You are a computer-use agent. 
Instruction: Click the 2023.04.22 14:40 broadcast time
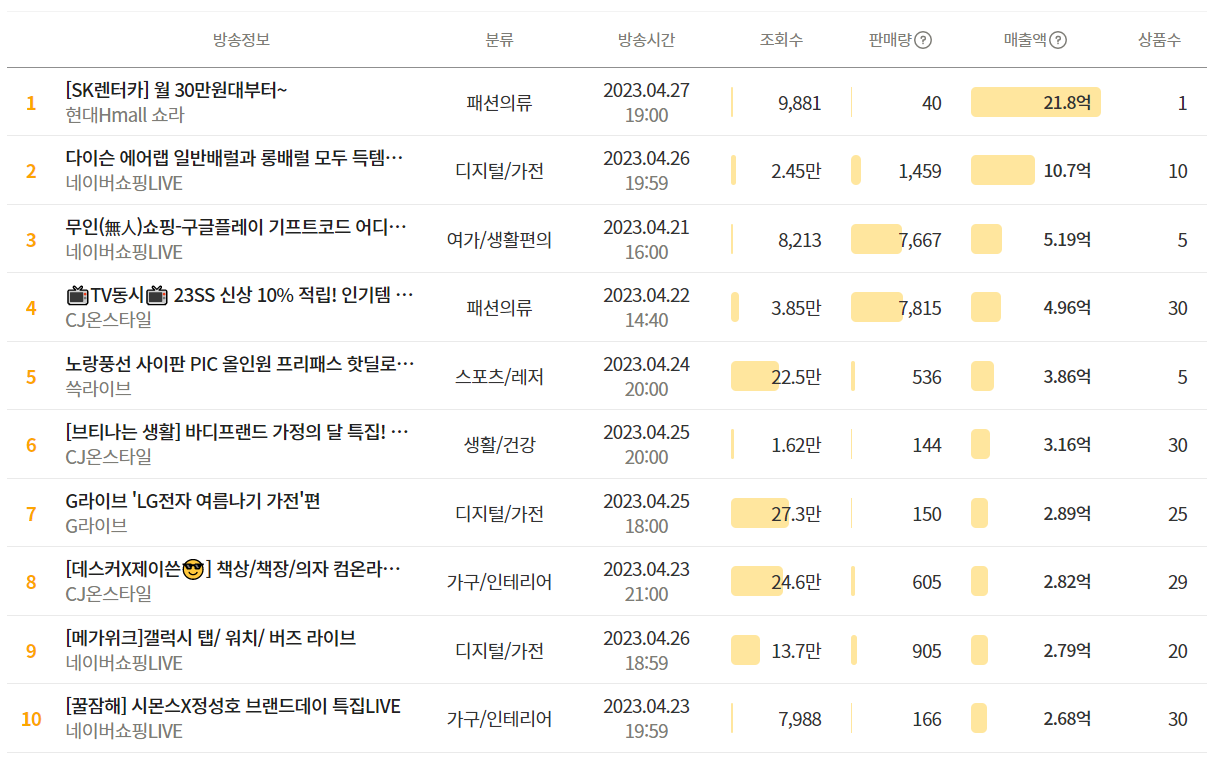pos(646,307)
